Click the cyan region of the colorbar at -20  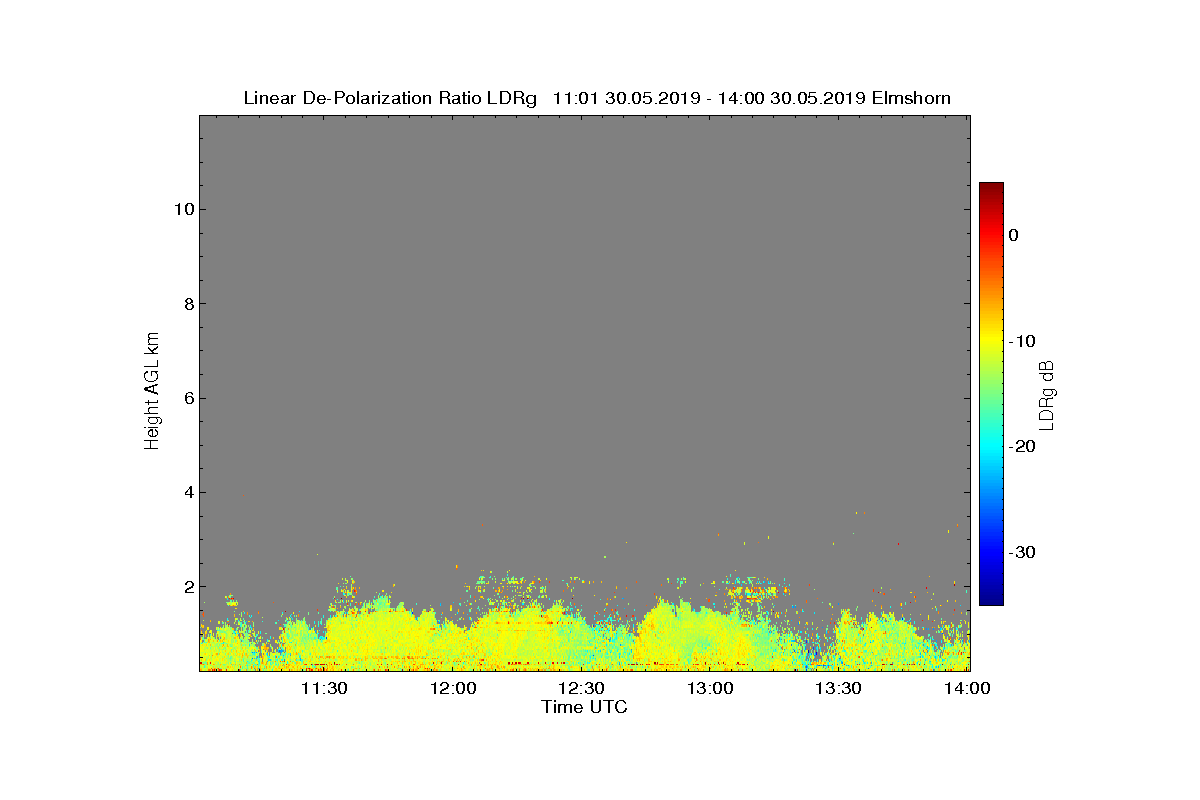click(991, 447)
